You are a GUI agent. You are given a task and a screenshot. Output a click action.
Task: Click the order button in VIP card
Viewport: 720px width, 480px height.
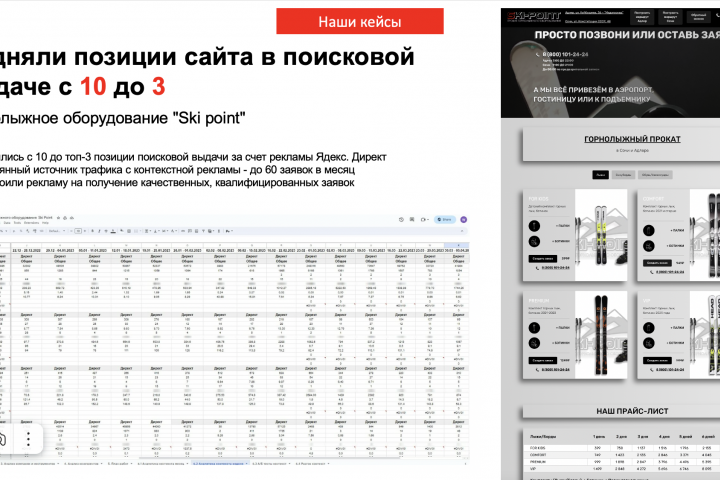[657, 361]
